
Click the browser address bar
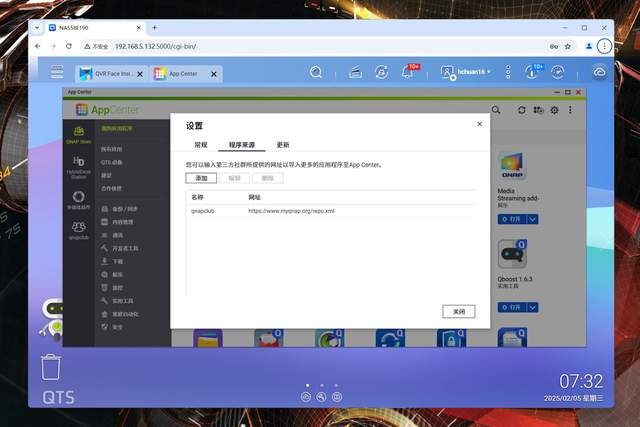point(300,46)
